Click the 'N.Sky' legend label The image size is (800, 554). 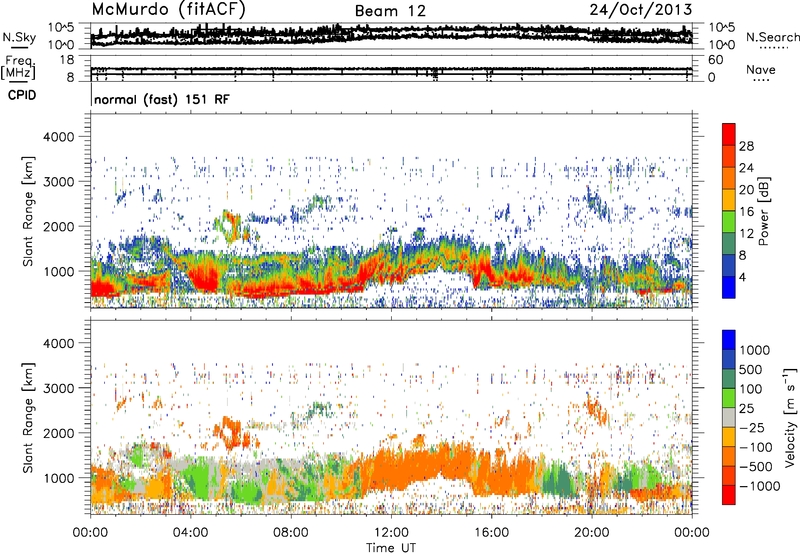[19, 37]
